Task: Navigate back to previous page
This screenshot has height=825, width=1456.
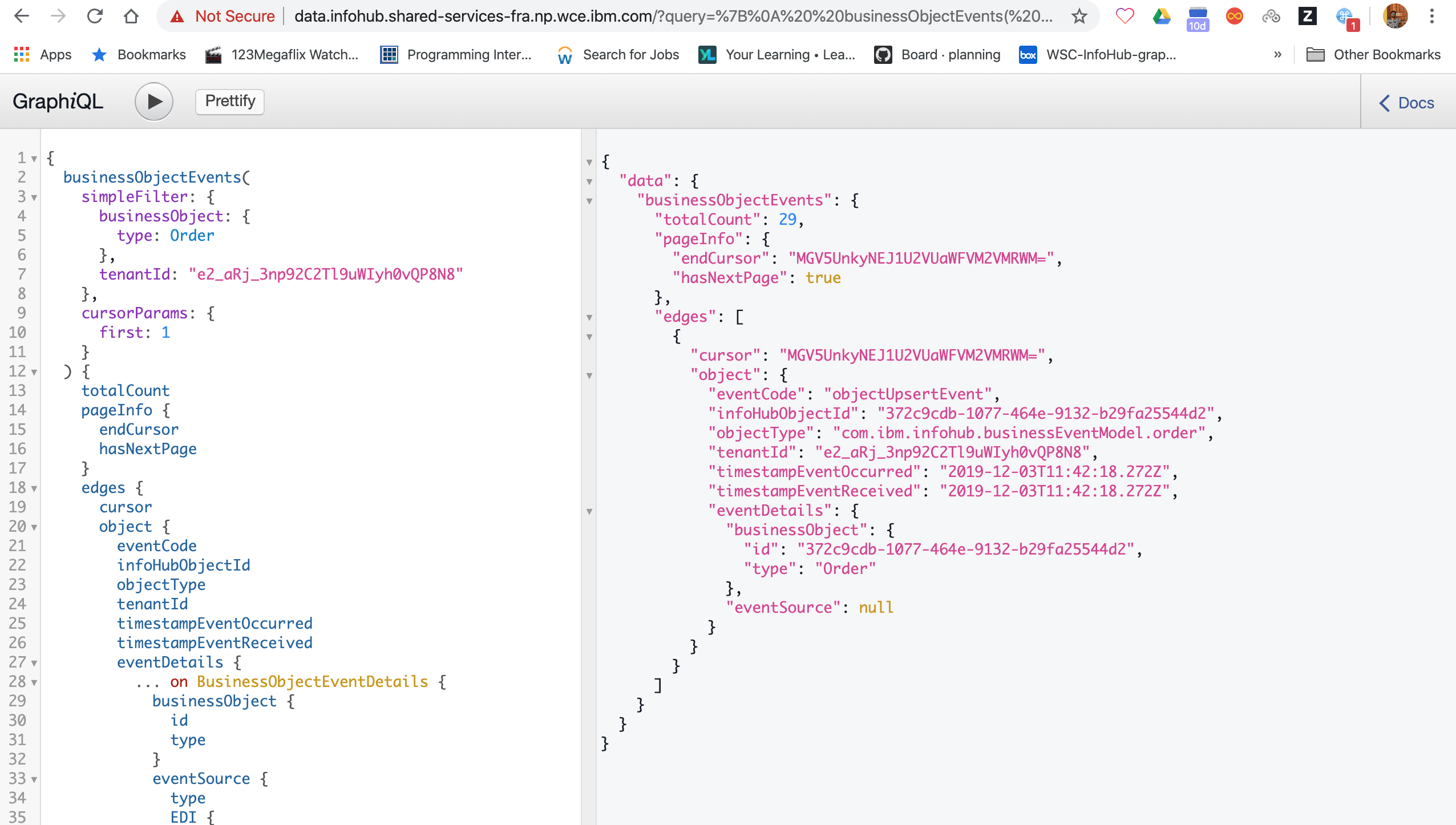Action: tap(22, 16)
